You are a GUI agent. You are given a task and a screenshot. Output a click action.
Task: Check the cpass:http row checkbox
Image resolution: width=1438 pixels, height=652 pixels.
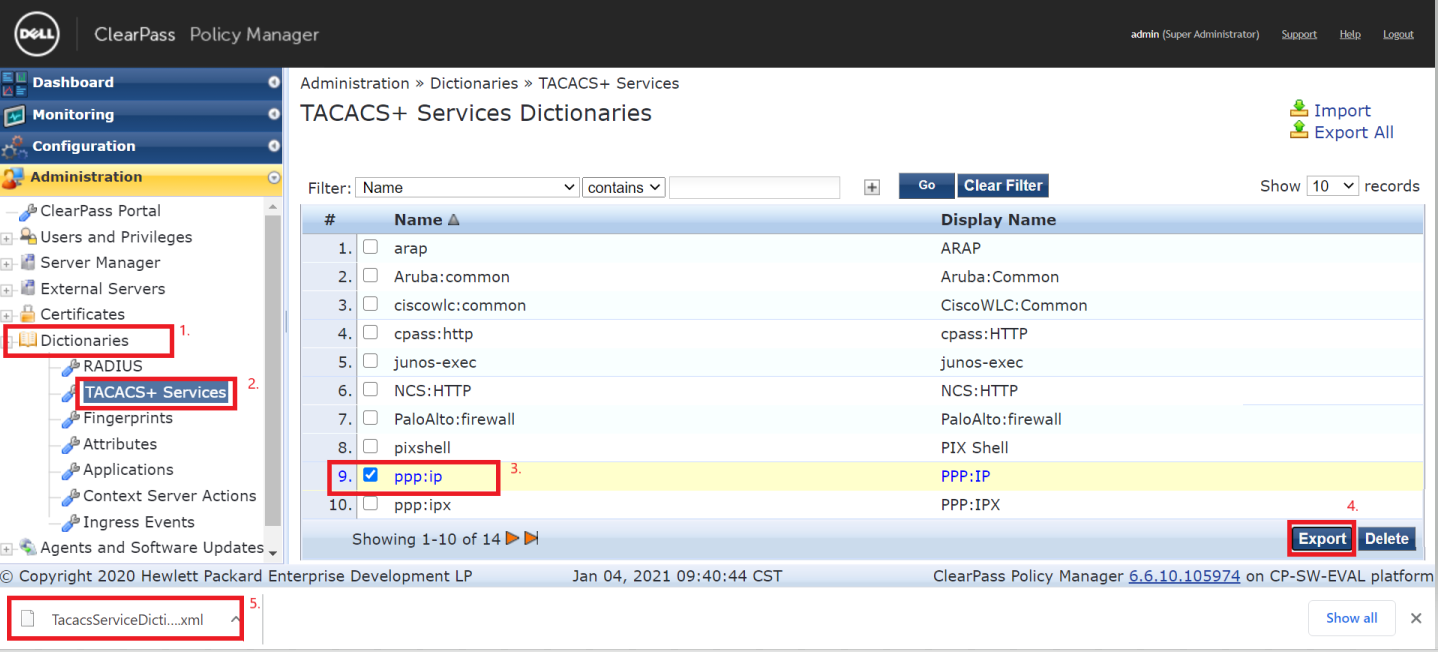pyautogui.click(x=370, y=332)
